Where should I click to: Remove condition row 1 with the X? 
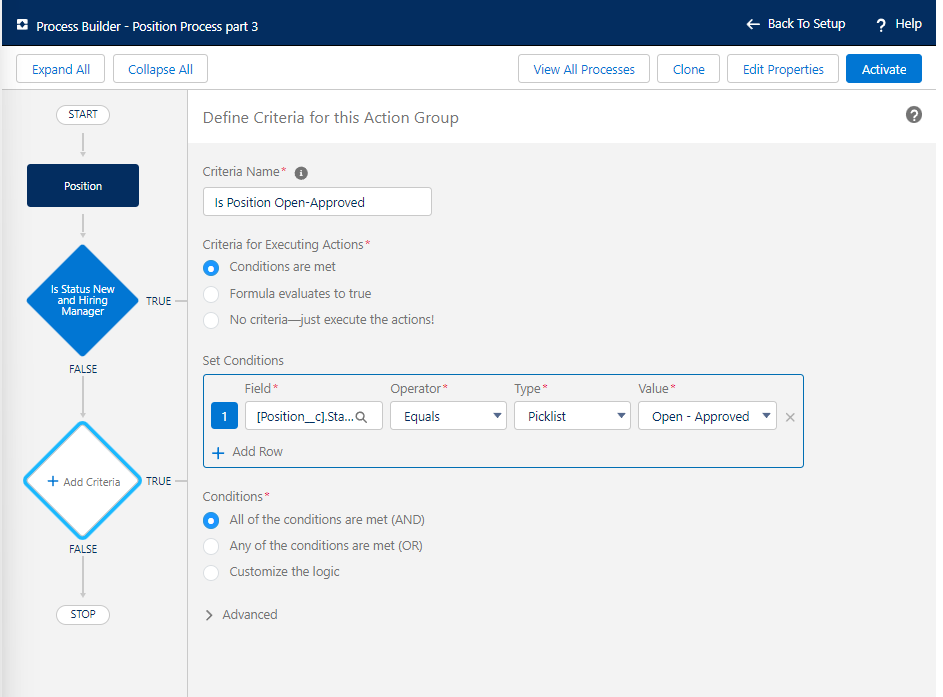[790, 417]
